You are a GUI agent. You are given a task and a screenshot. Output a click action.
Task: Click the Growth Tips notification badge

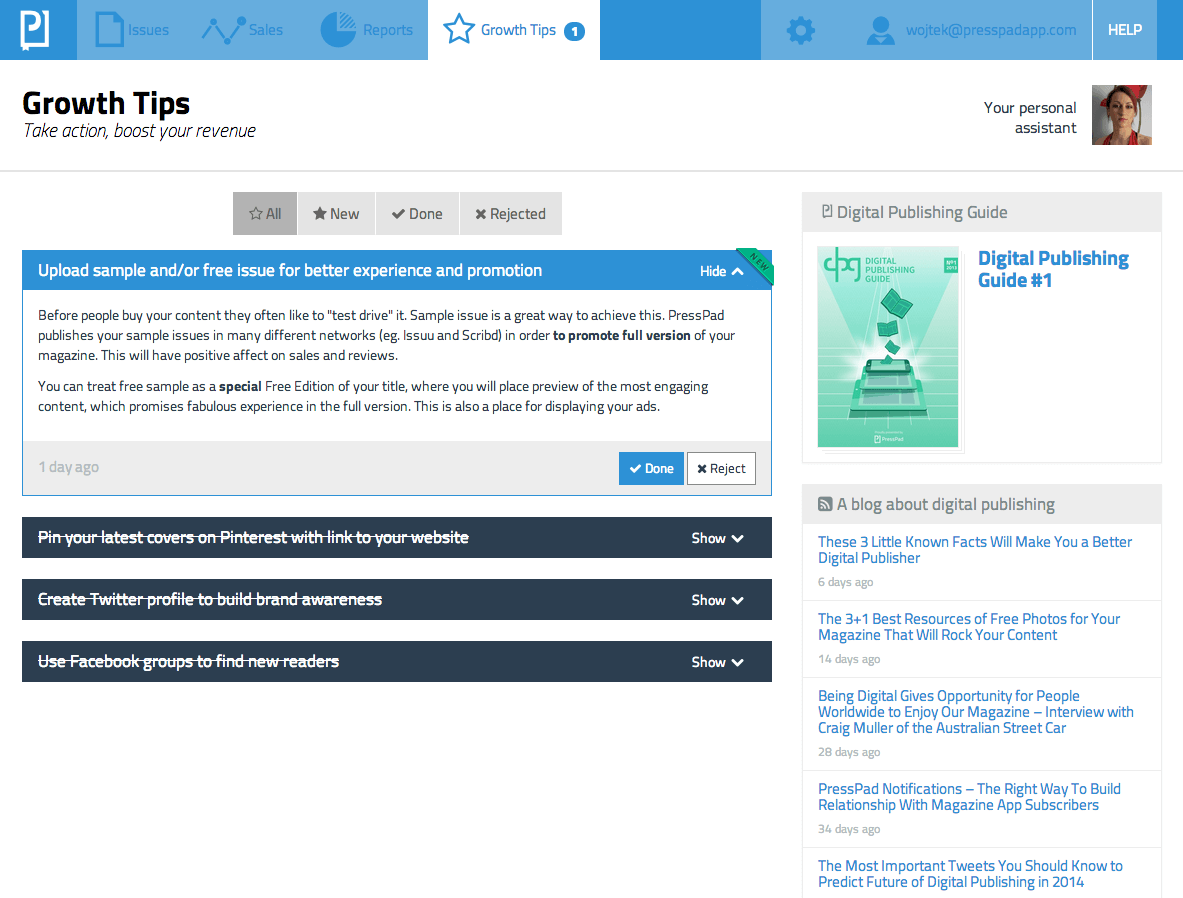click(574, 31)
